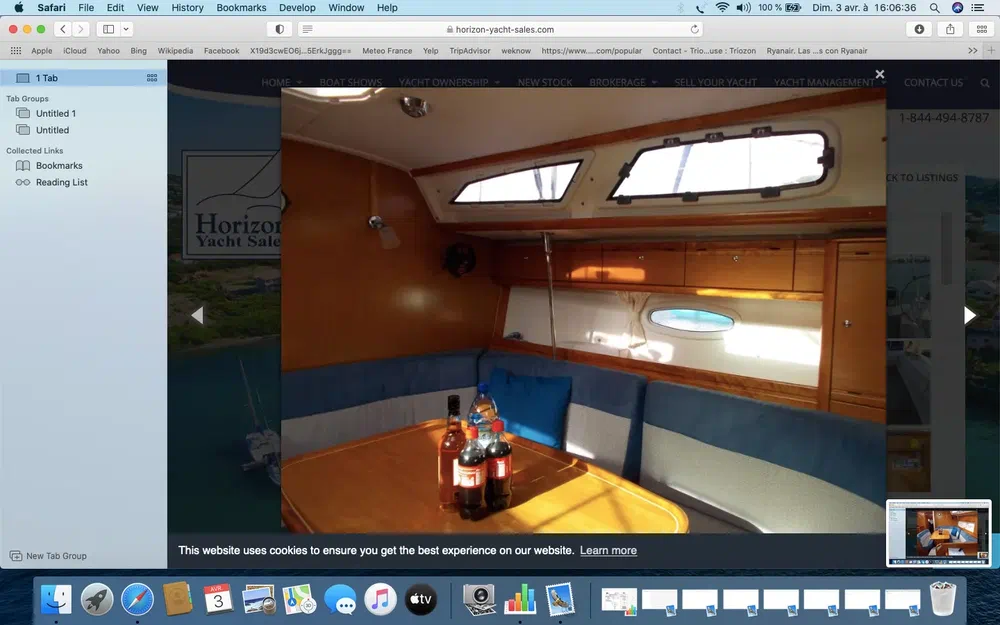
Task: Select the Untitled 1 tab group
Action: tap(55, 113)
